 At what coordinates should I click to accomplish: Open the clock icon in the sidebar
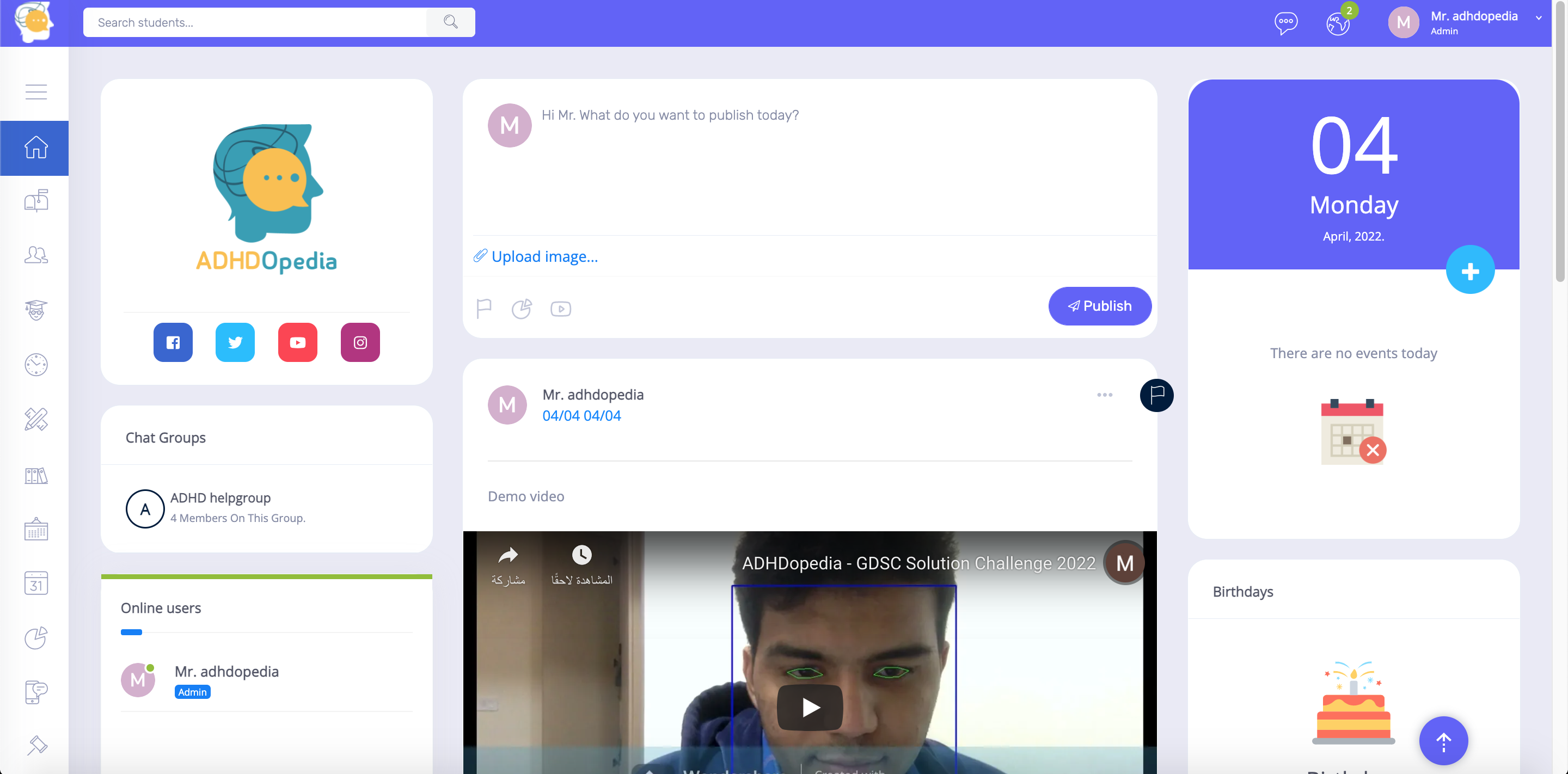tap(36, 365)
